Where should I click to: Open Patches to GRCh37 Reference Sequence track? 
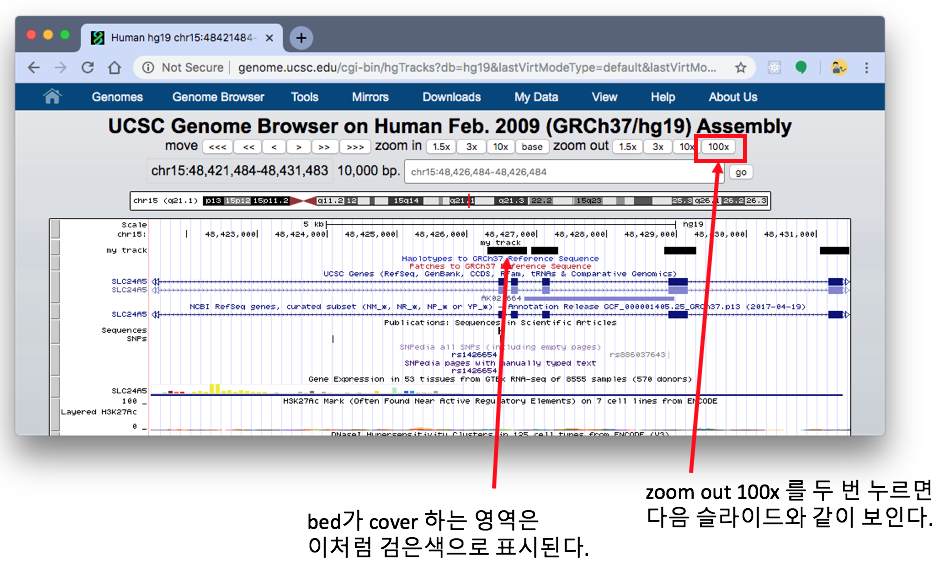click(500, 266)
